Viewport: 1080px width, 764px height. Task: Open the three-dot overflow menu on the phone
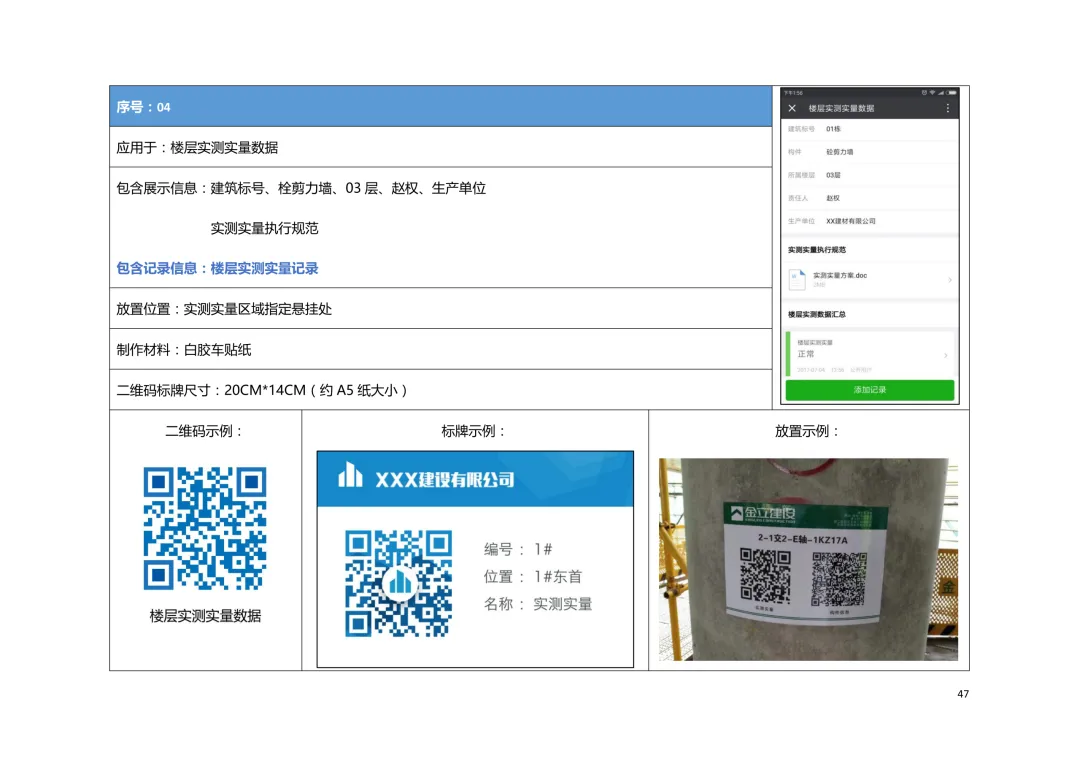(948, 108)
